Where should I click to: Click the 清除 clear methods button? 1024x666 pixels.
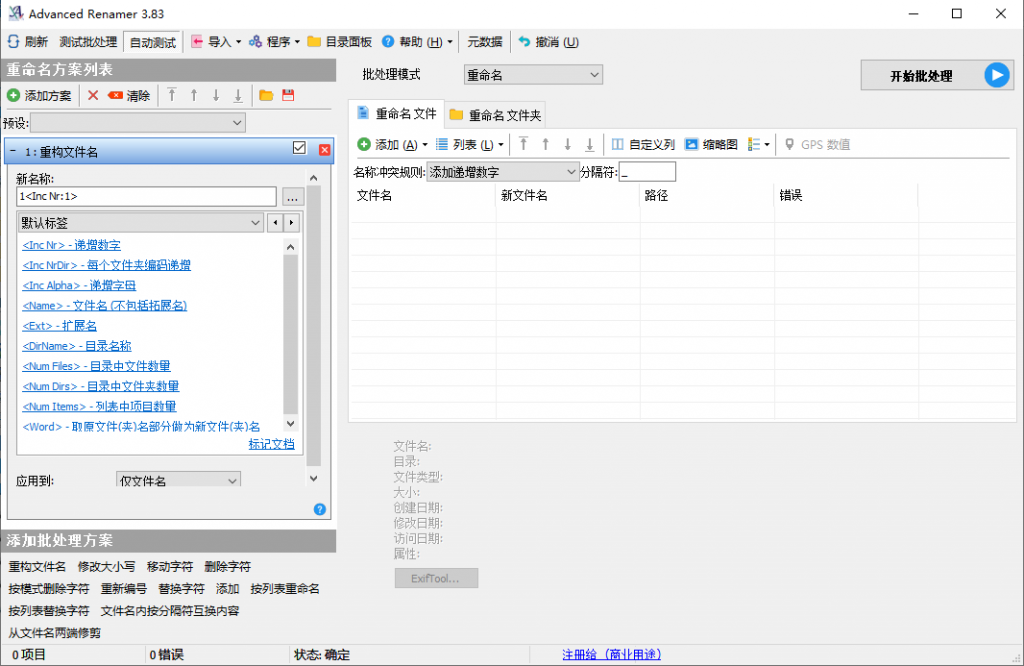(129, 95)
